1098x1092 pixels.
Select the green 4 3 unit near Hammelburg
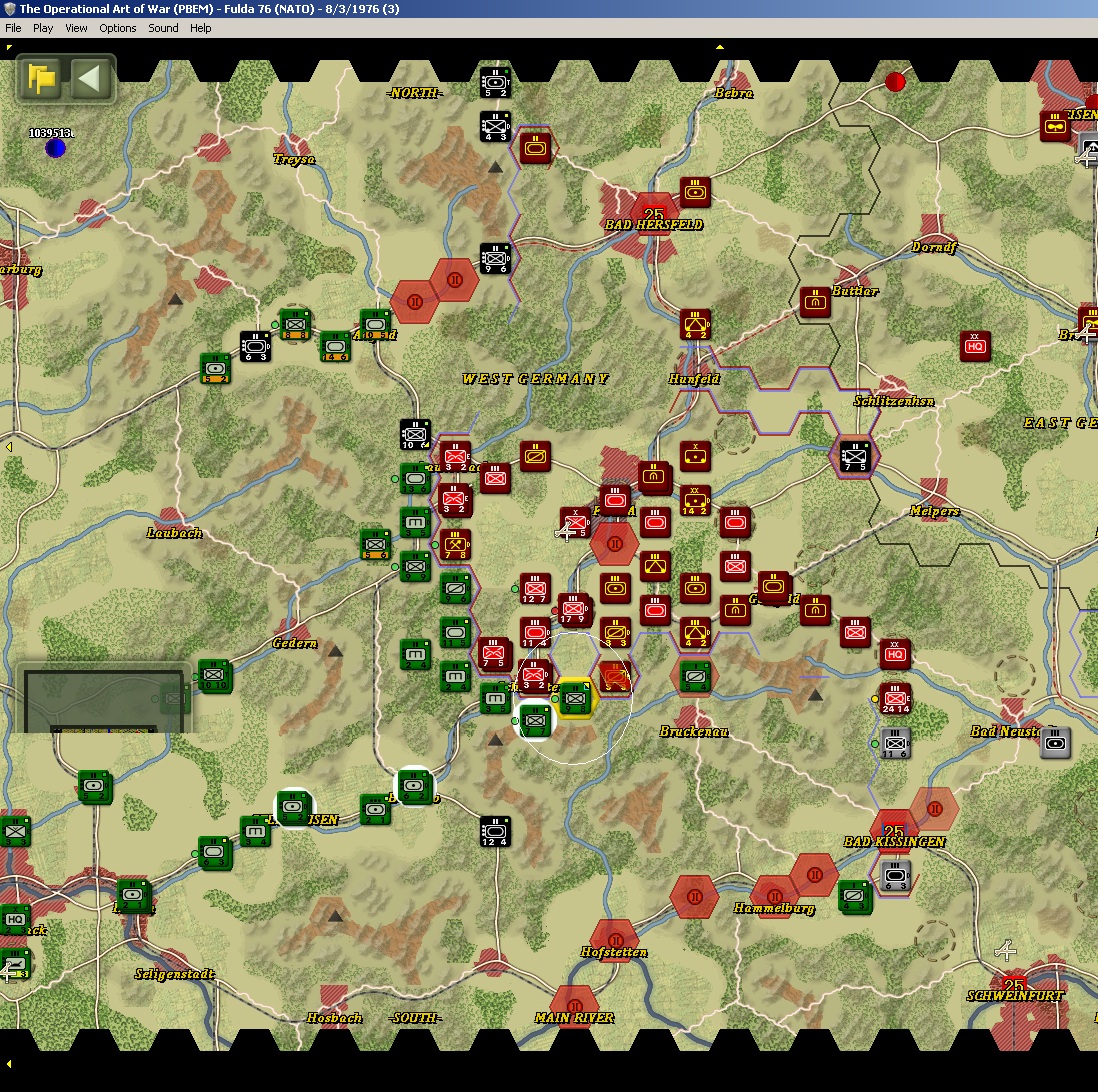pyautogui.click(x=855, y=897)
